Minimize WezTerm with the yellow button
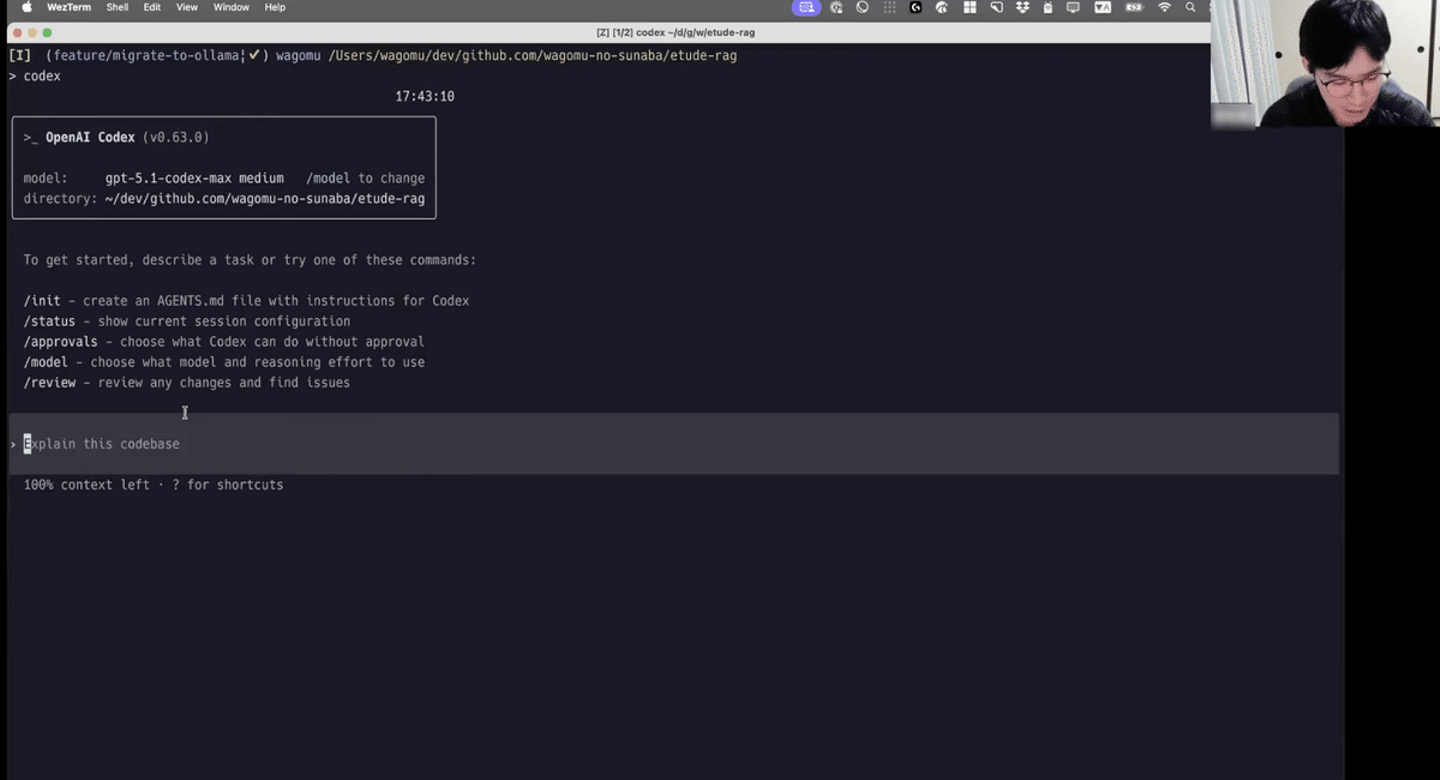This screenshot has height=780, width=1440. click(32, 32)
